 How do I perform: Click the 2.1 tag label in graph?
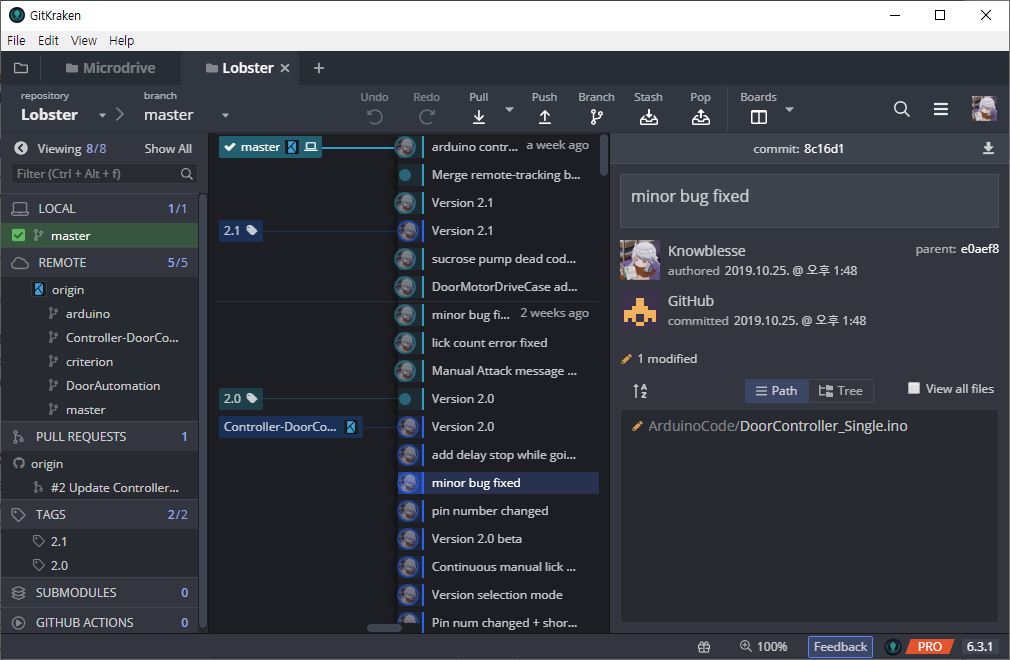click(240, 231)
